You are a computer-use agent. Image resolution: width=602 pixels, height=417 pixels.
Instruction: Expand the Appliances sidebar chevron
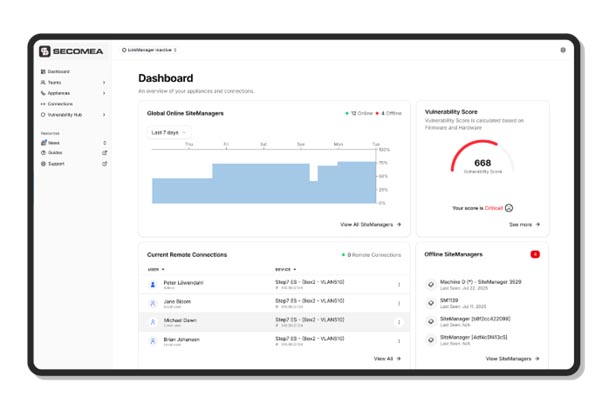(x=104, y=93)
